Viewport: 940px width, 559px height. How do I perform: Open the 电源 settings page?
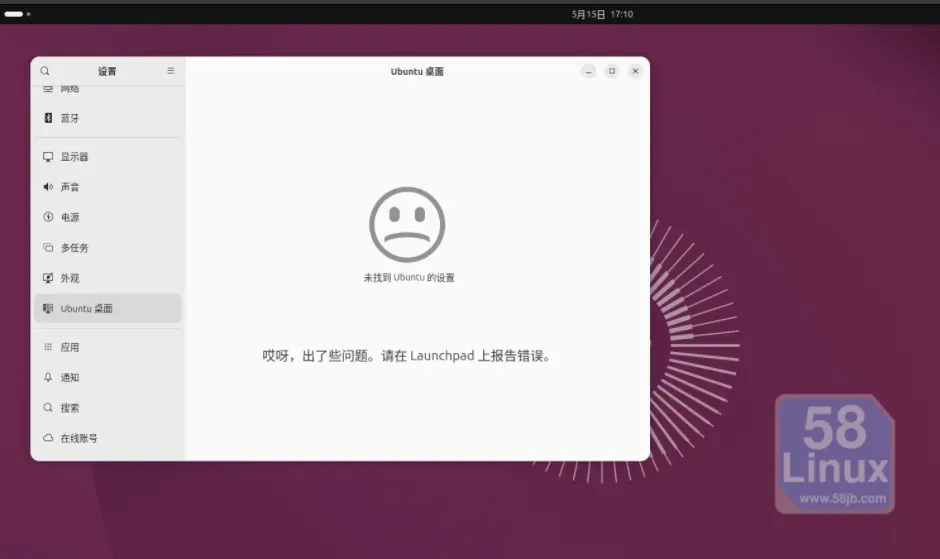pyautogui.click(x=108, y=217)
